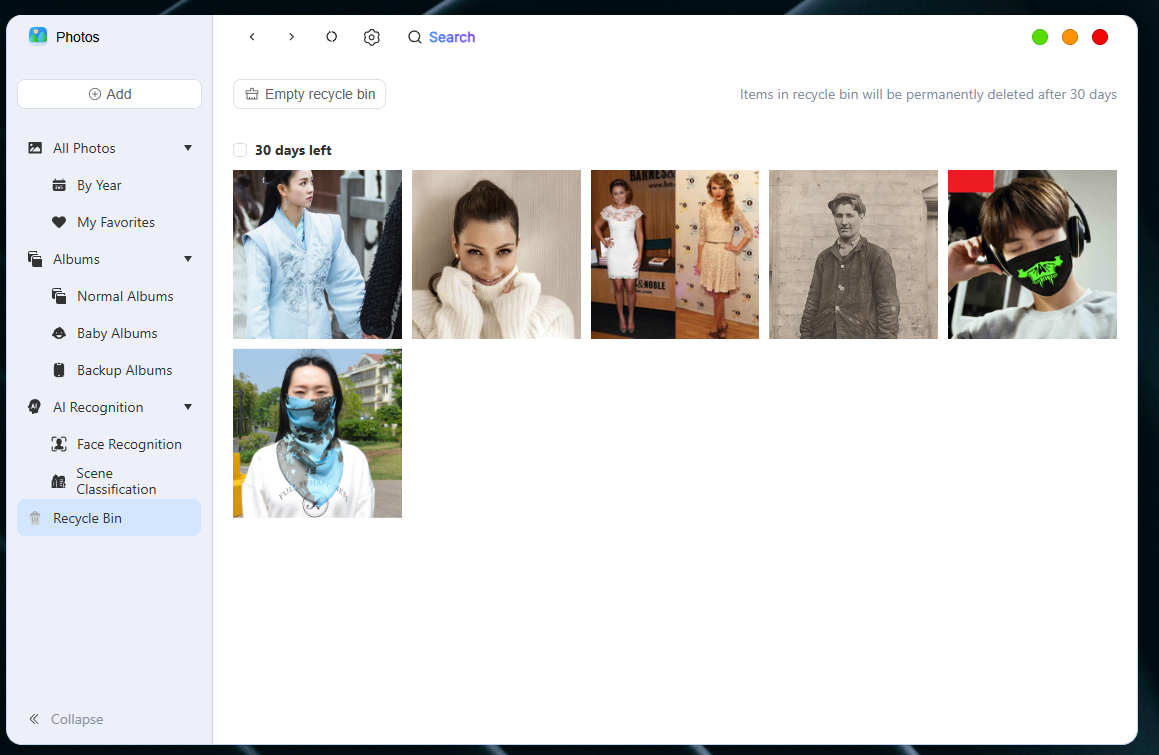Select photo of woman in light blue robe
The height and width of the screenshot is (755, 1159).
(x=317, y=254)
